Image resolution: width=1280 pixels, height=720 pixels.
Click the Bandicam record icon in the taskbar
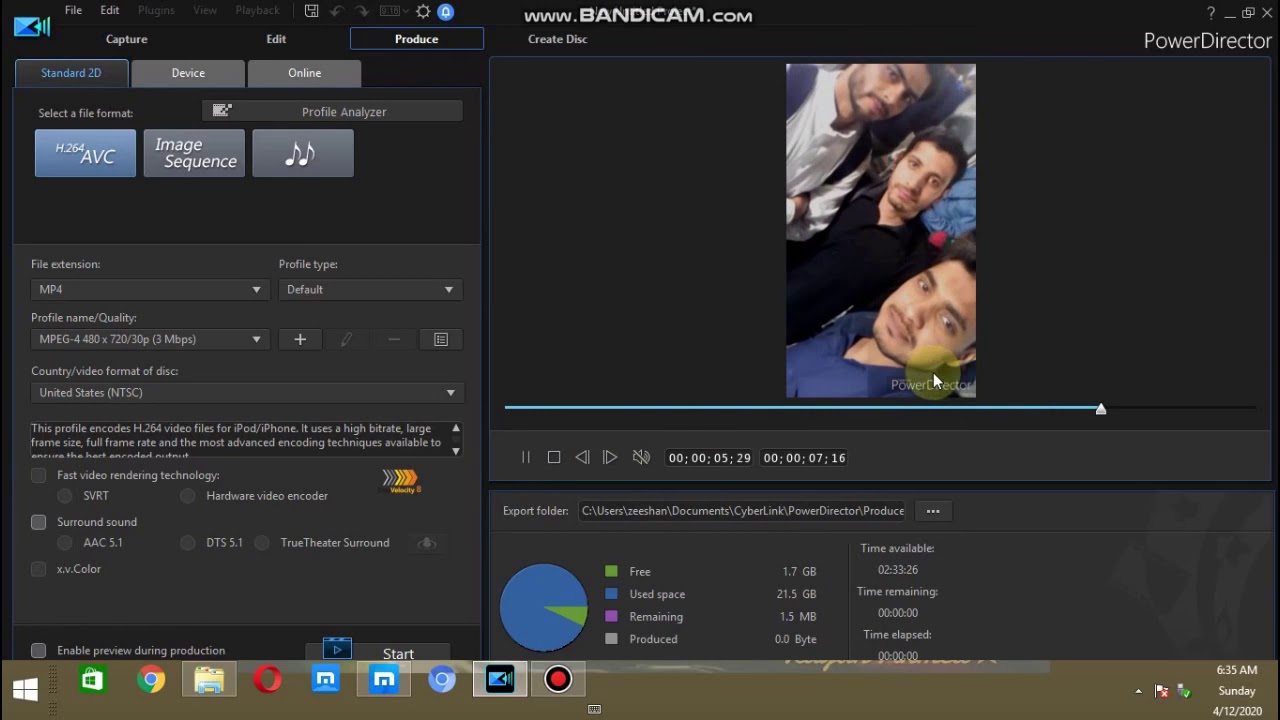pos(558,680)
